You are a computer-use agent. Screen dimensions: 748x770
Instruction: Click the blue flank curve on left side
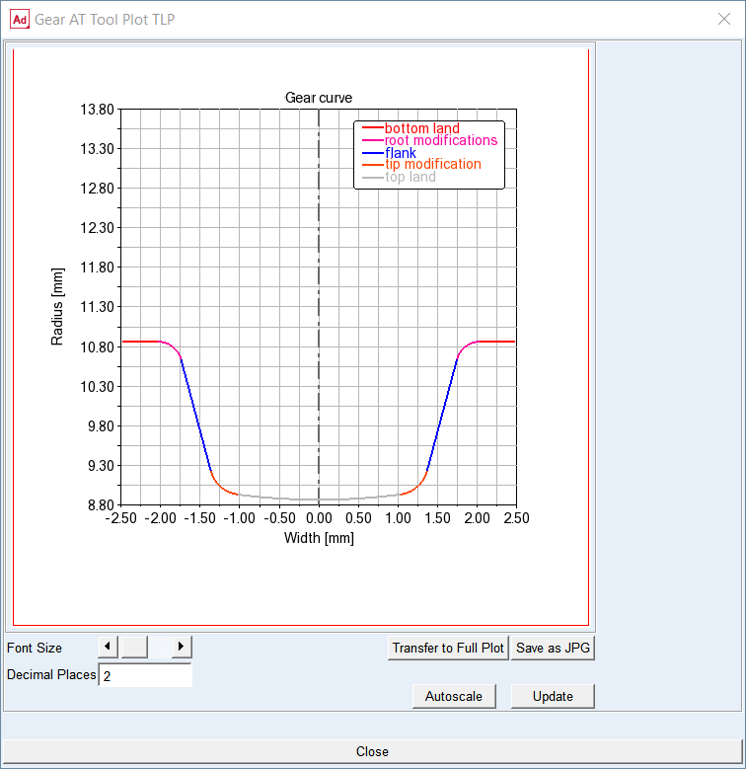(196, 415)
